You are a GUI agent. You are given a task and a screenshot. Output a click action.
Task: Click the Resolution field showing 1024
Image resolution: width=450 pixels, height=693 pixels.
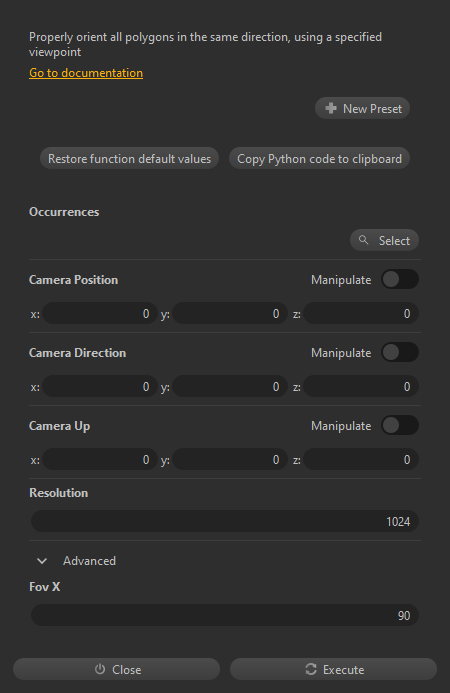pyautogui.click(x=225, y=522)
